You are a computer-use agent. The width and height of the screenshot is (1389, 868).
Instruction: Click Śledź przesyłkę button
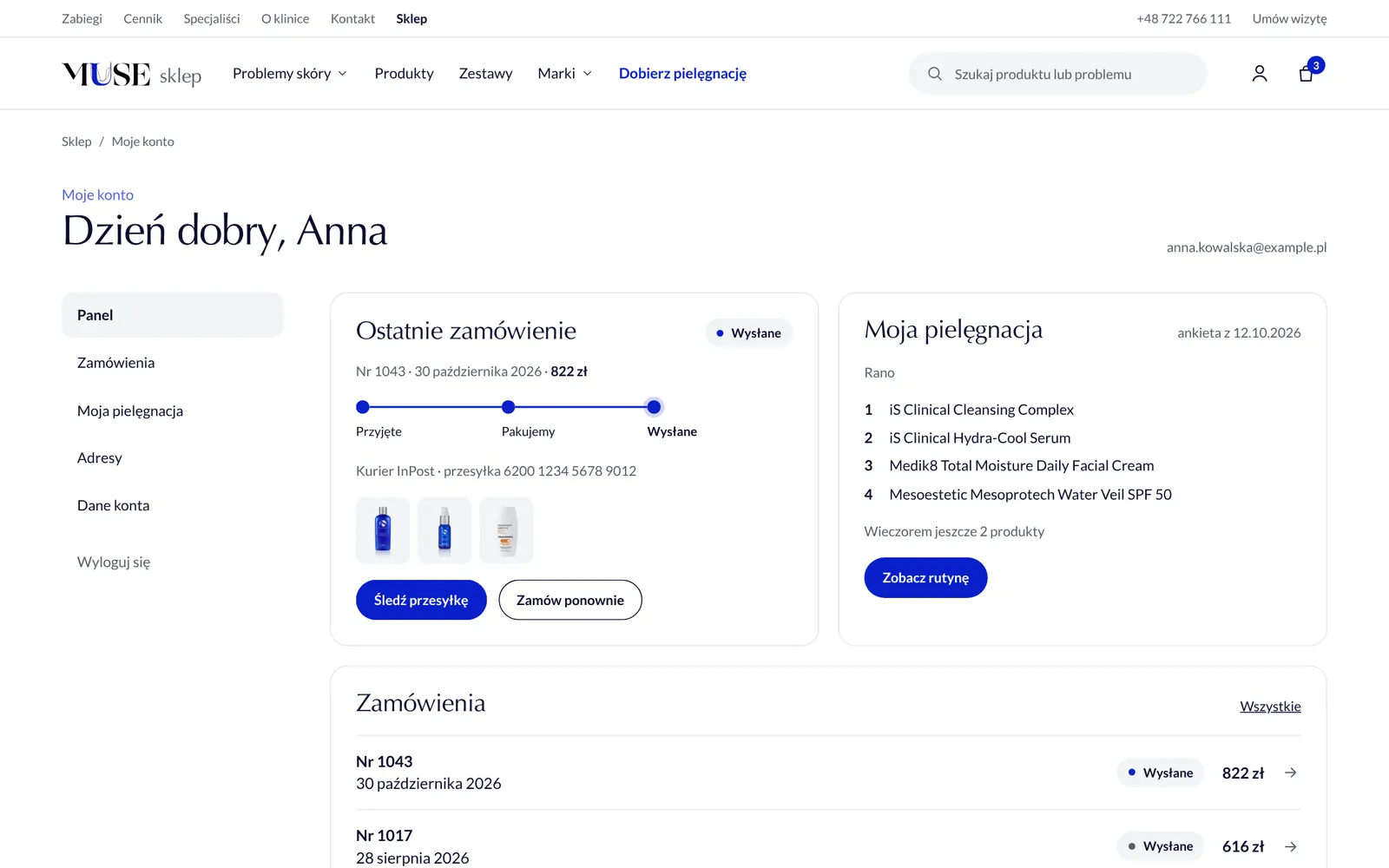(421, 600)
